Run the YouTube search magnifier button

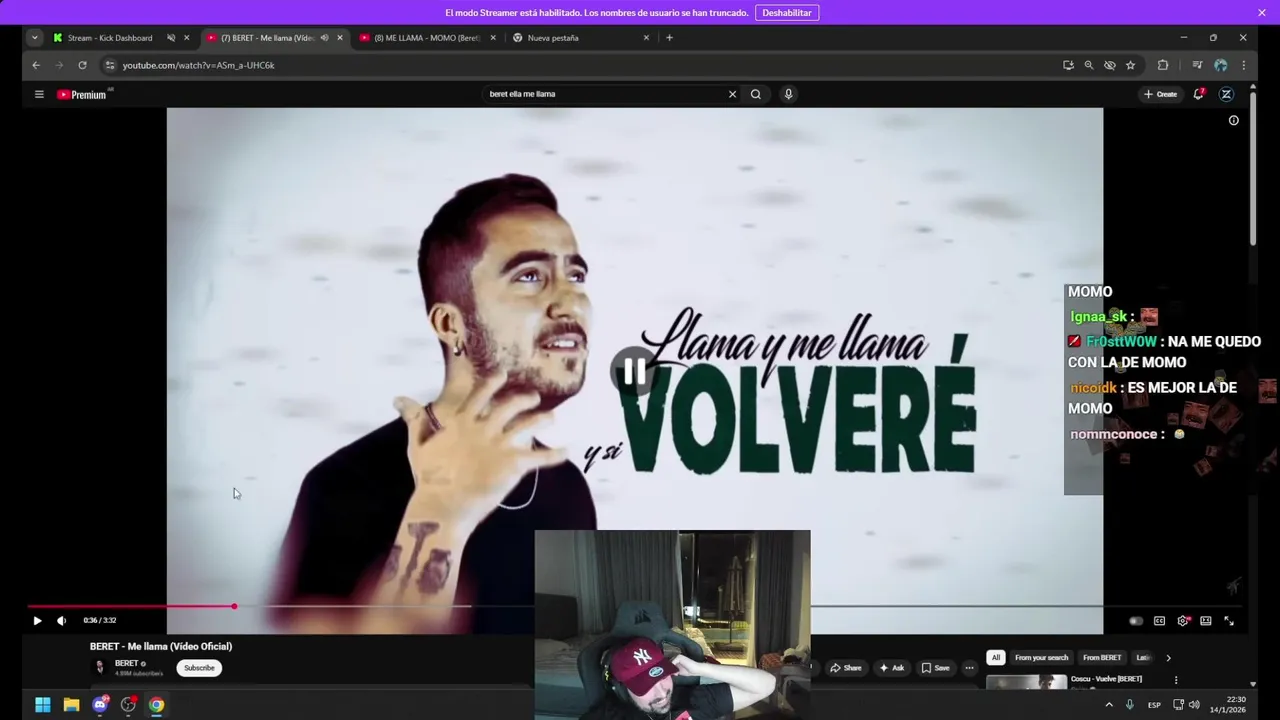(x=756, y=94)
